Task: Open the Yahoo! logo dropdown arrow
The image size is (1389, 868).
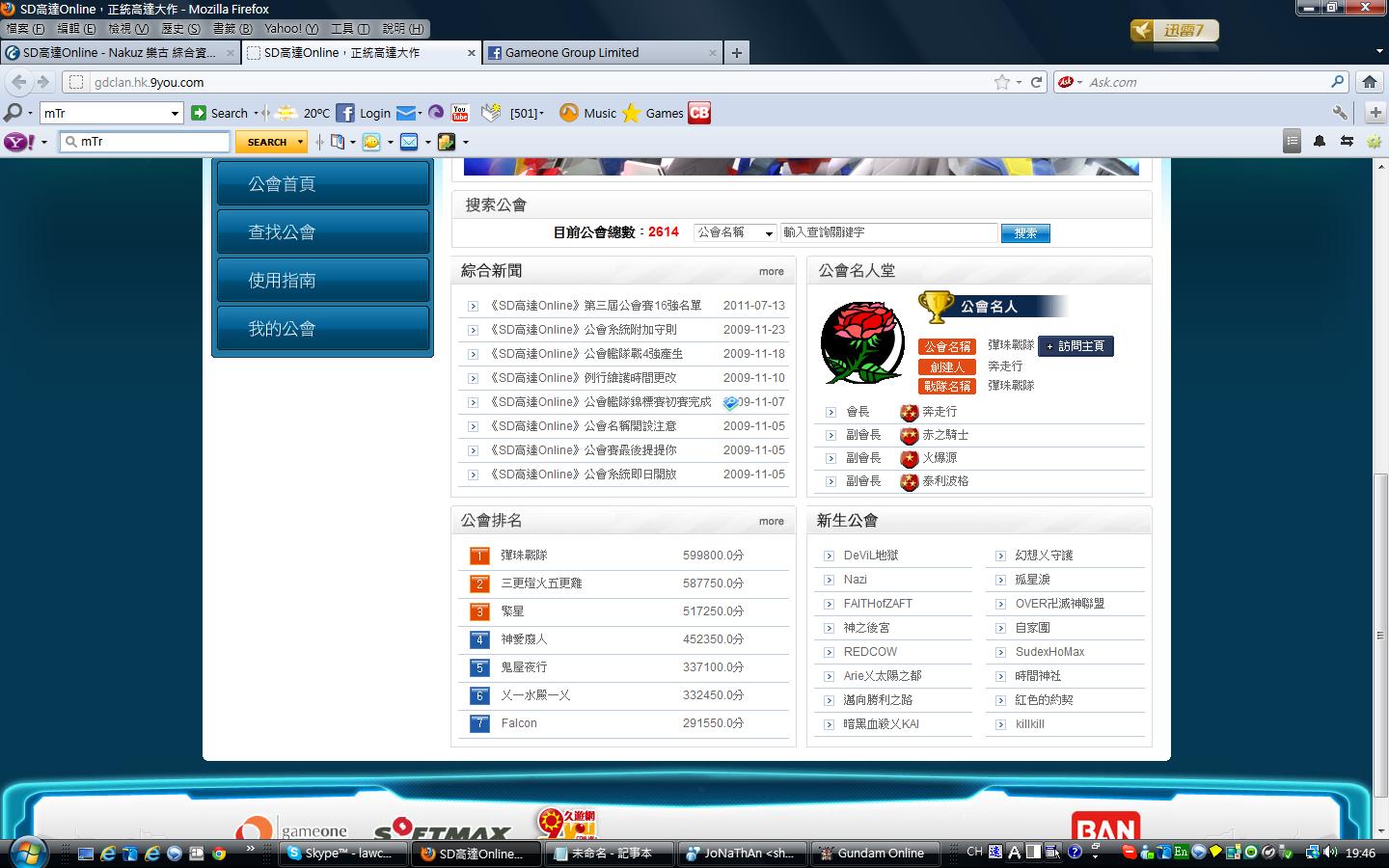Action: 44,142
